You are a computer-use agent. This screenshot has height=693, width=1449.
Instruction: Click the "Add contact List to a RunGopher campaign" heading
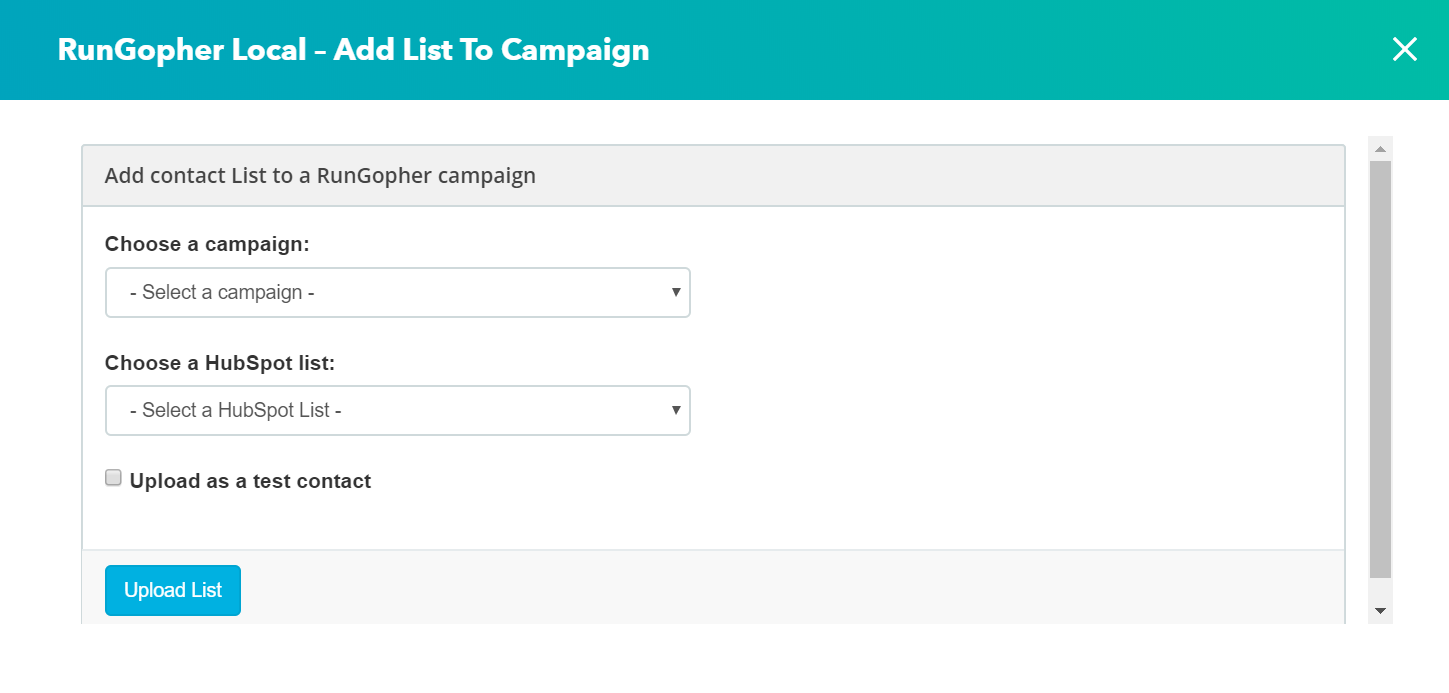pos(320,176)
